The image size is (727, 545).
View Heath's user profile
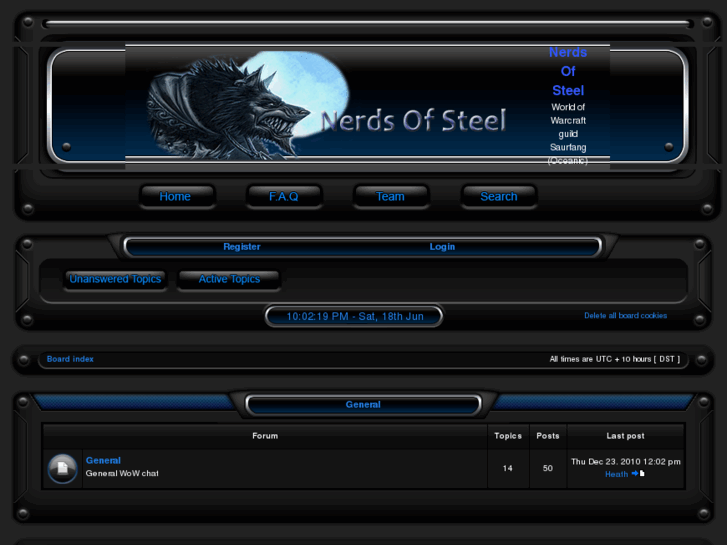[x=617, y=474]
